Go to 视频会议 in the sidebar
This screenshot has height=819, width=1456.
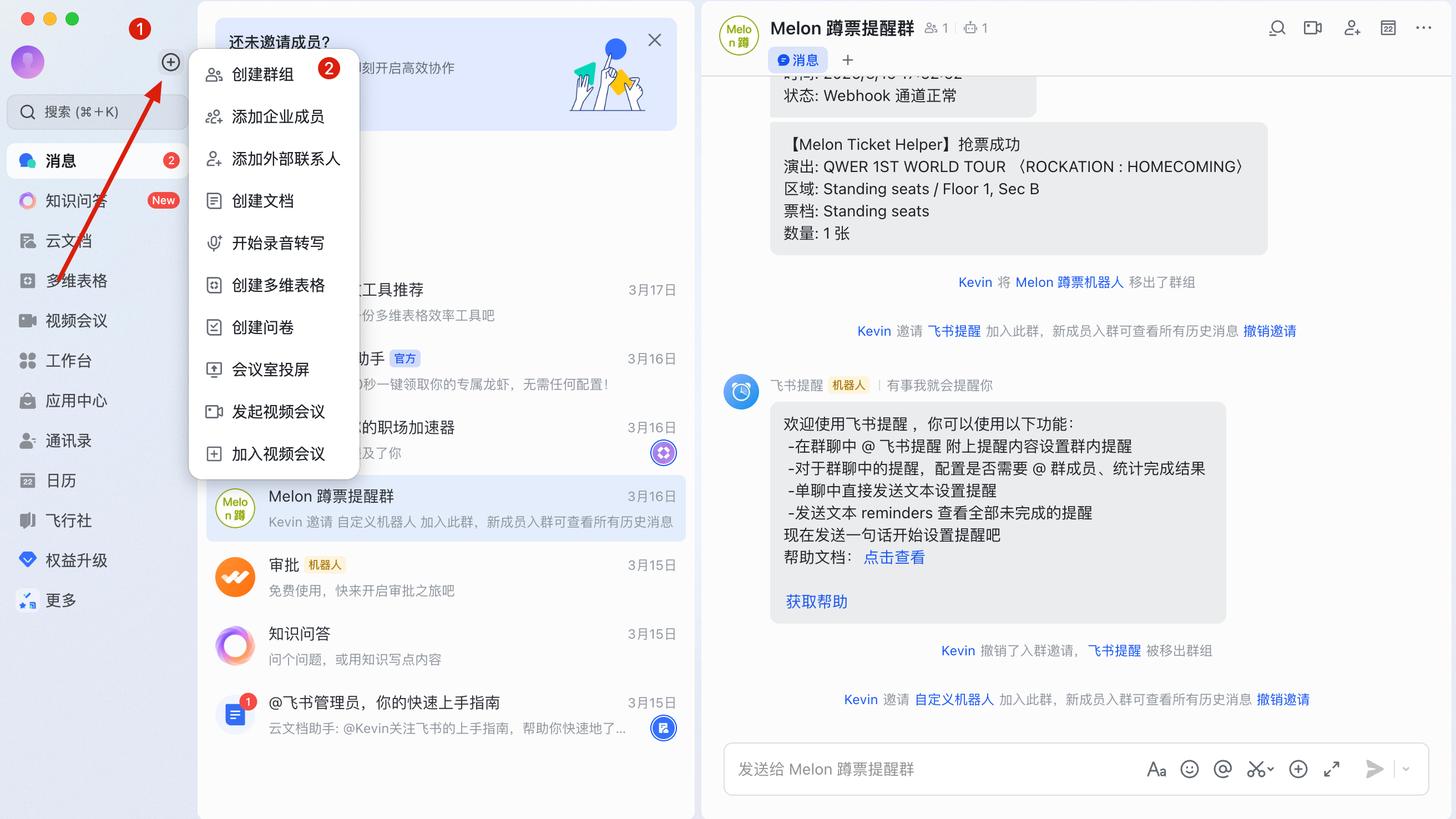click(x=97, y=321)
